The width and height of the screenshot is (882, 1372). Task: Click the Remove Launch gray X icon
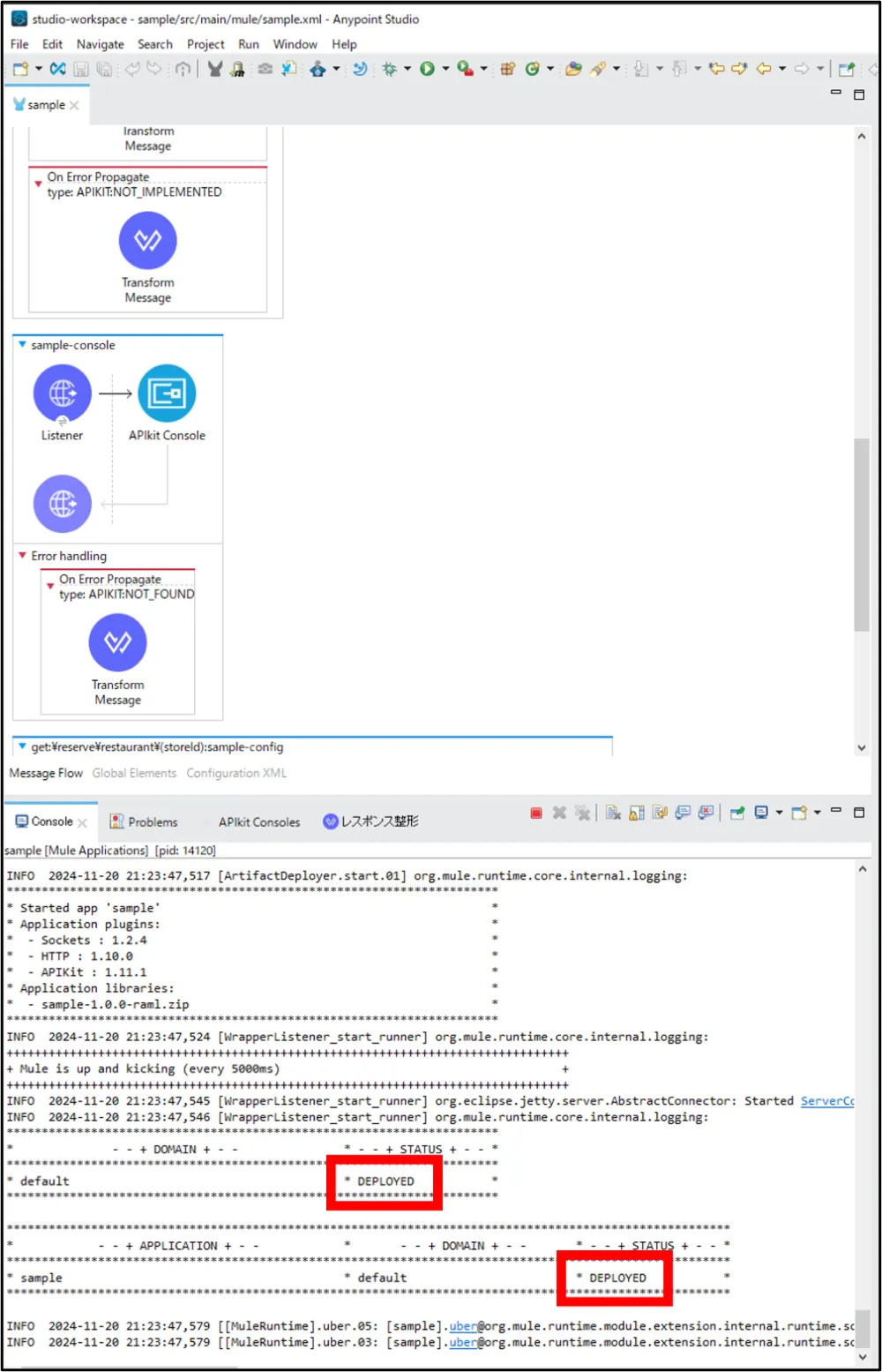pyautogui.click(x=559, y=813)
